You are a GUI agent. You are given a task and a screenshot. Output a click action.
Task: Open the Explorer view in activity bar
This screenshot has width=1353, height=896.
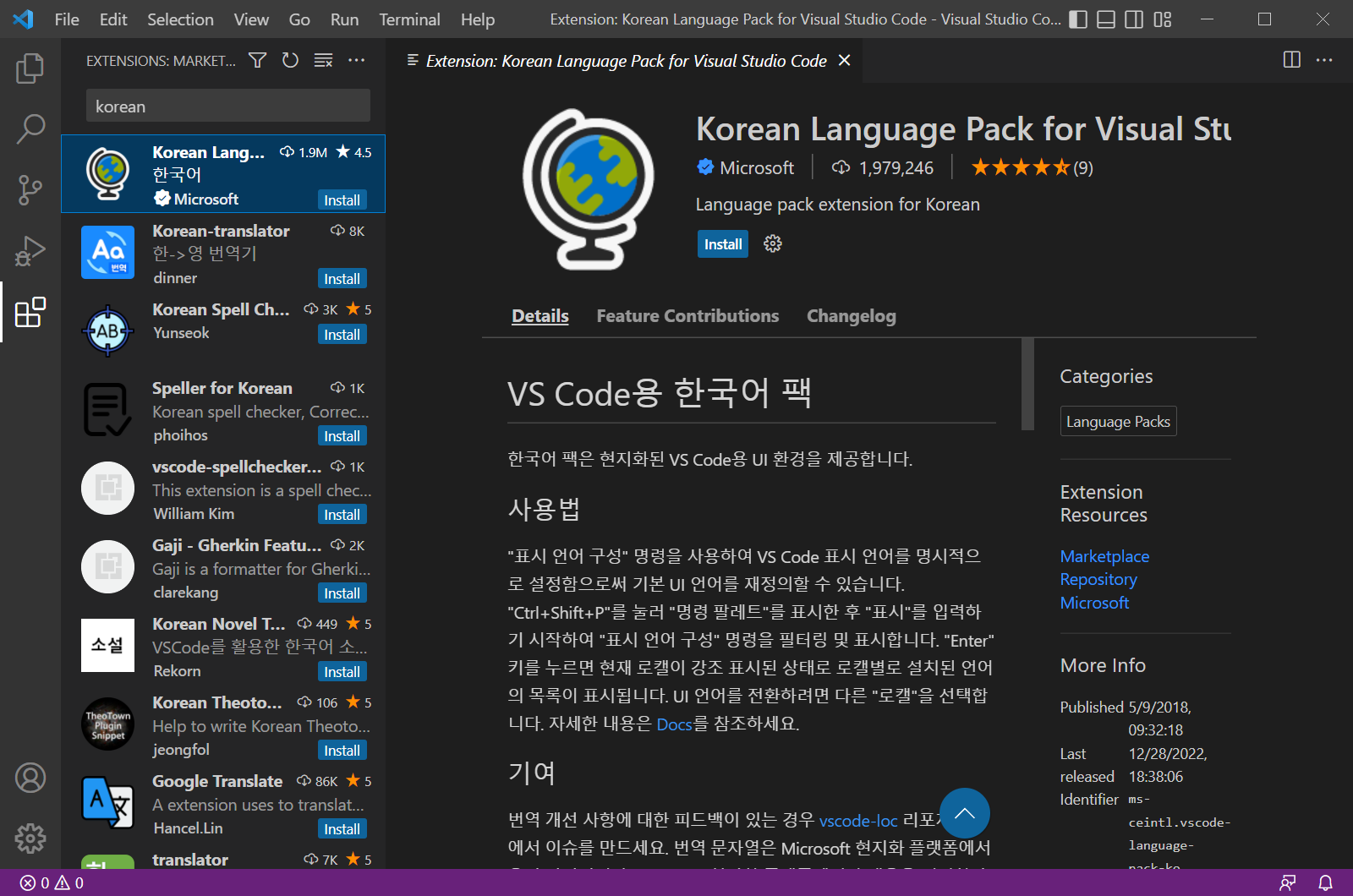30,68
